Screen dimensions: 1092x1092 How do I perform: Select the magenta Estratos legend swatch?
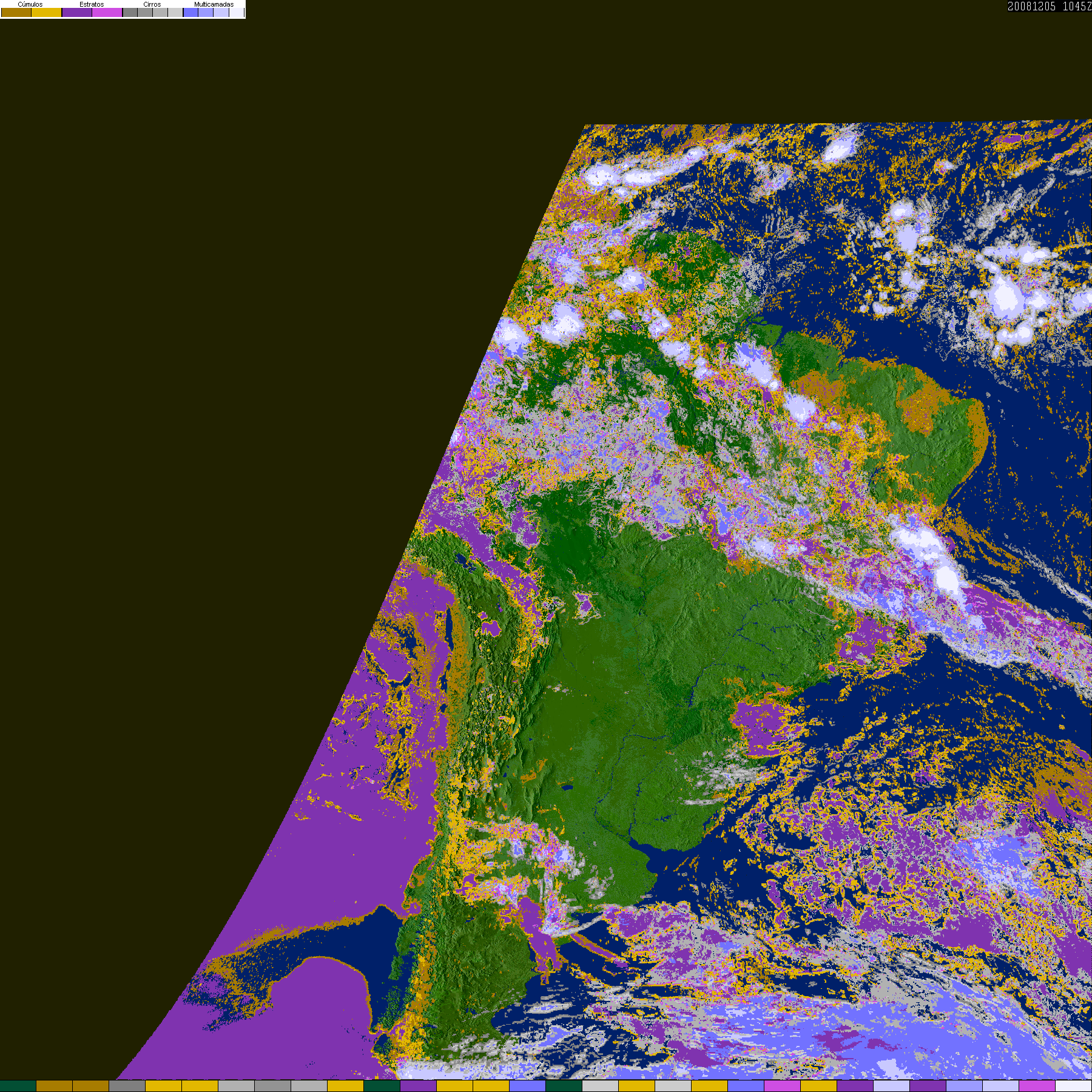107,12
